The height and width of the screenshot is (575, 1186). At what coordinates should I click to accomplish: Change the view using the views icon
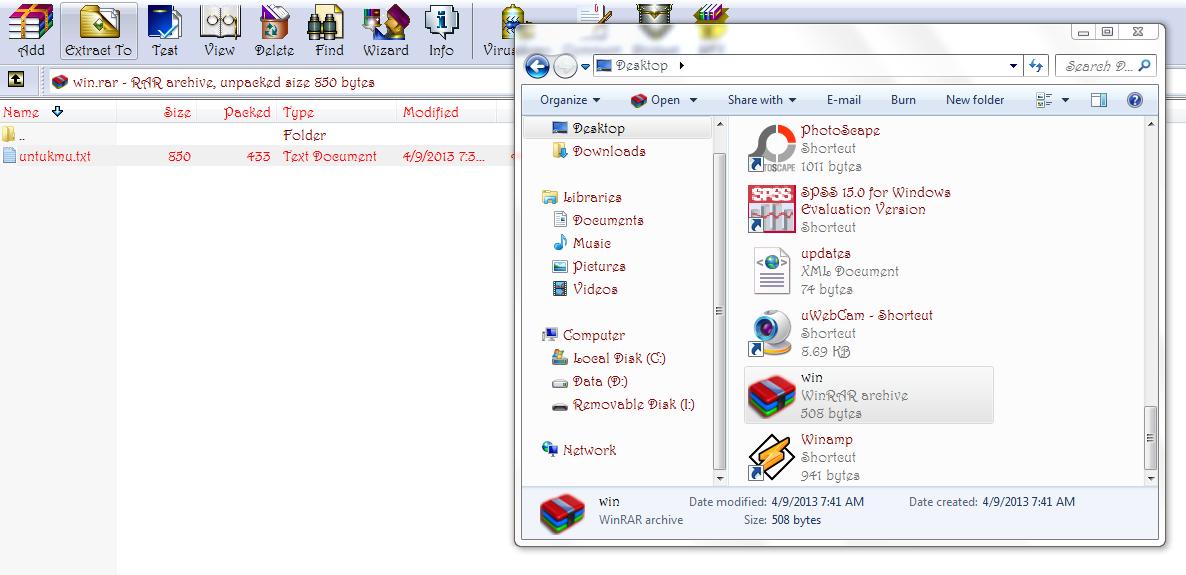(1045, 100)
